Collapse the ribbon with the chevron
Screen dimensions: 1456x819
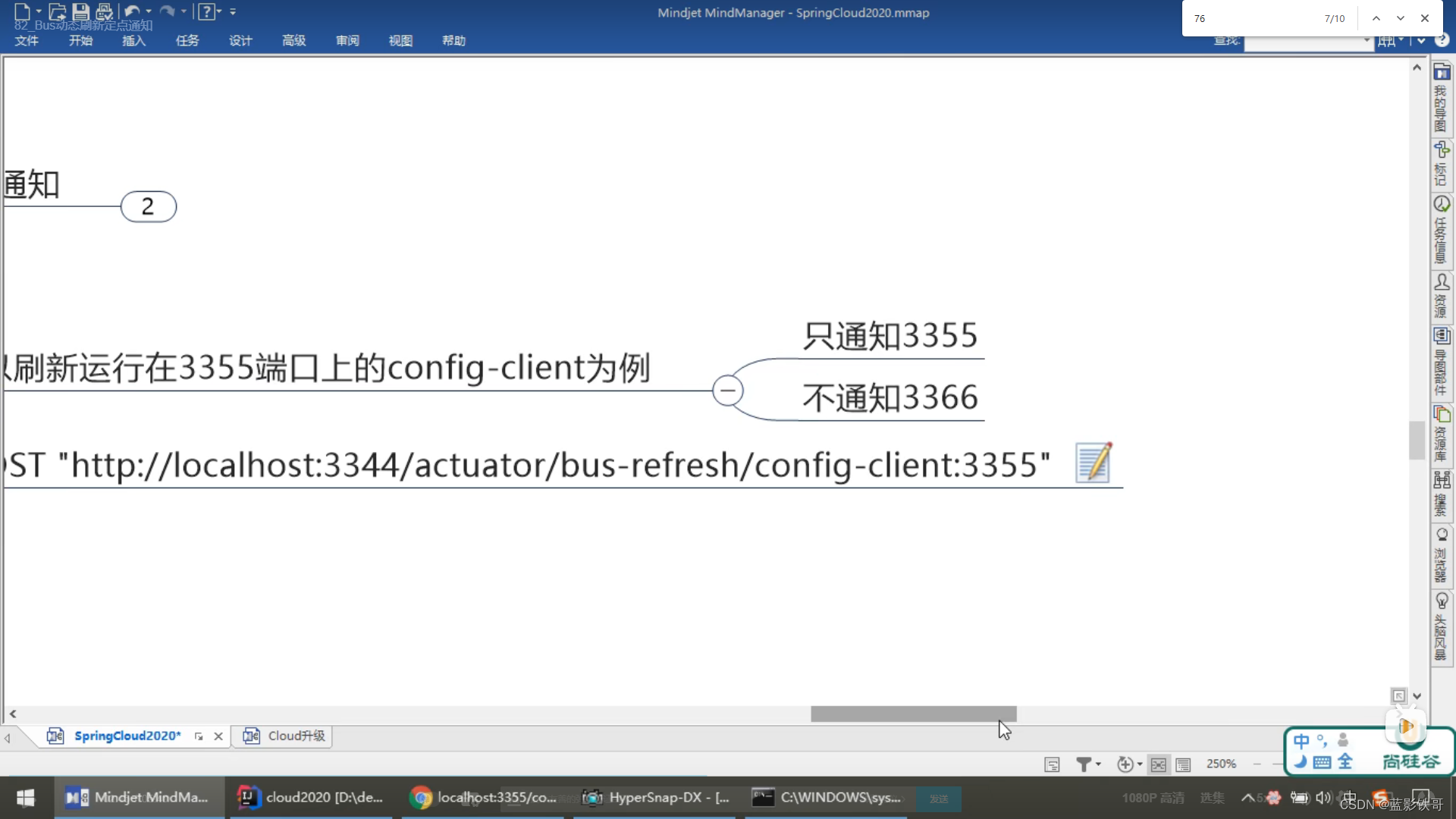tap(1421, 41)
